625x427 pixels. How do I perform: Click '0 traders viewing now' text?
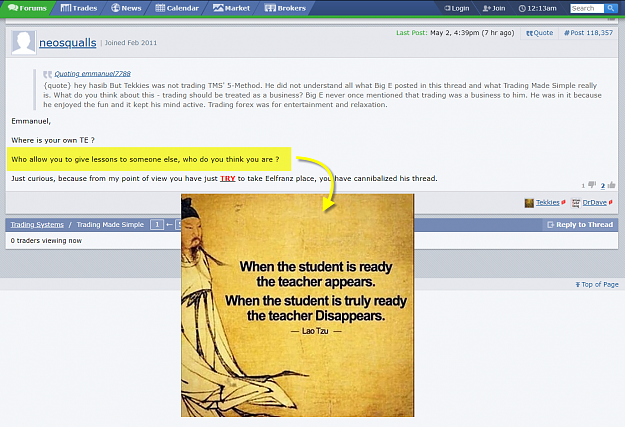[x=46, y=241]
